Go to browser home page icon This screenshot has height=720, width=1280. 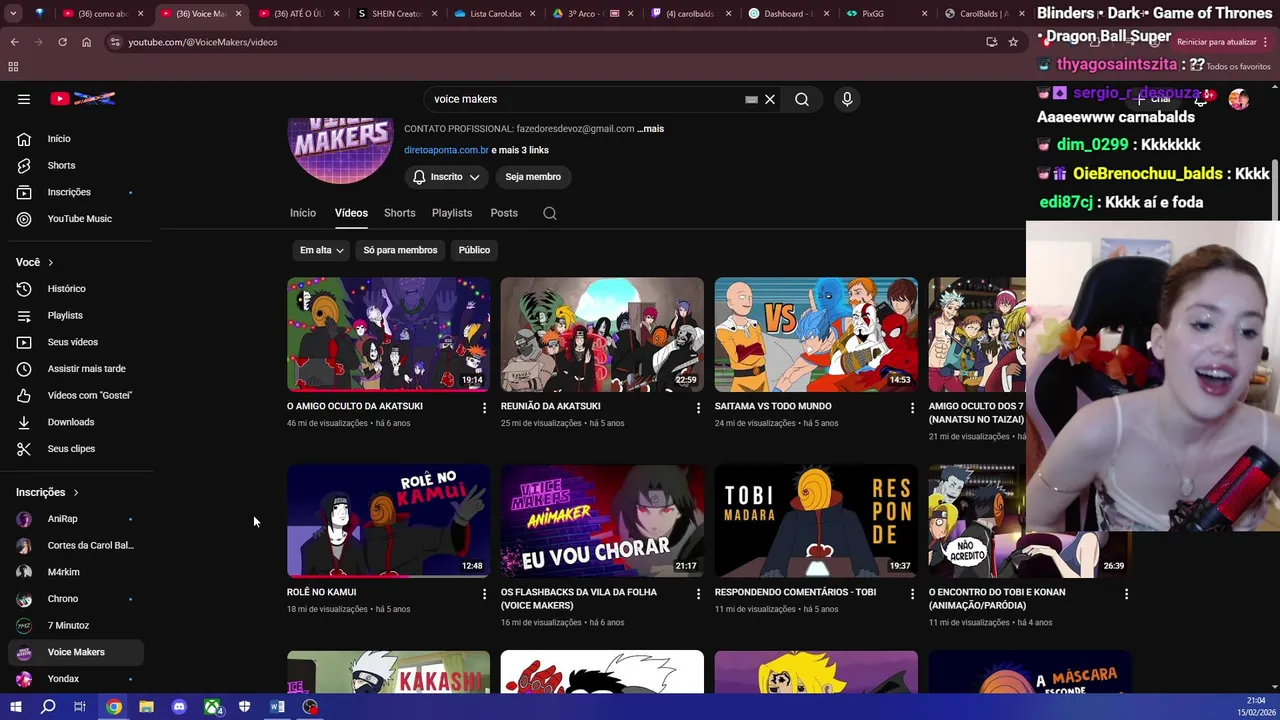86,42
